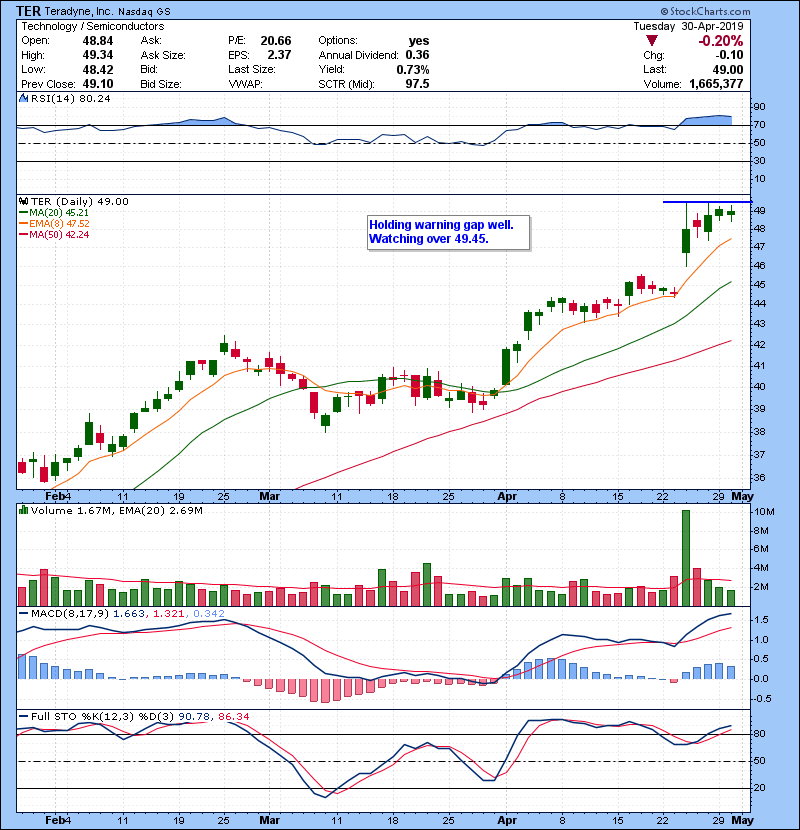This screenshot has height=830, width=800.
Task: Click the tallest green volume bar near 10M
Action: click(686, 558)
